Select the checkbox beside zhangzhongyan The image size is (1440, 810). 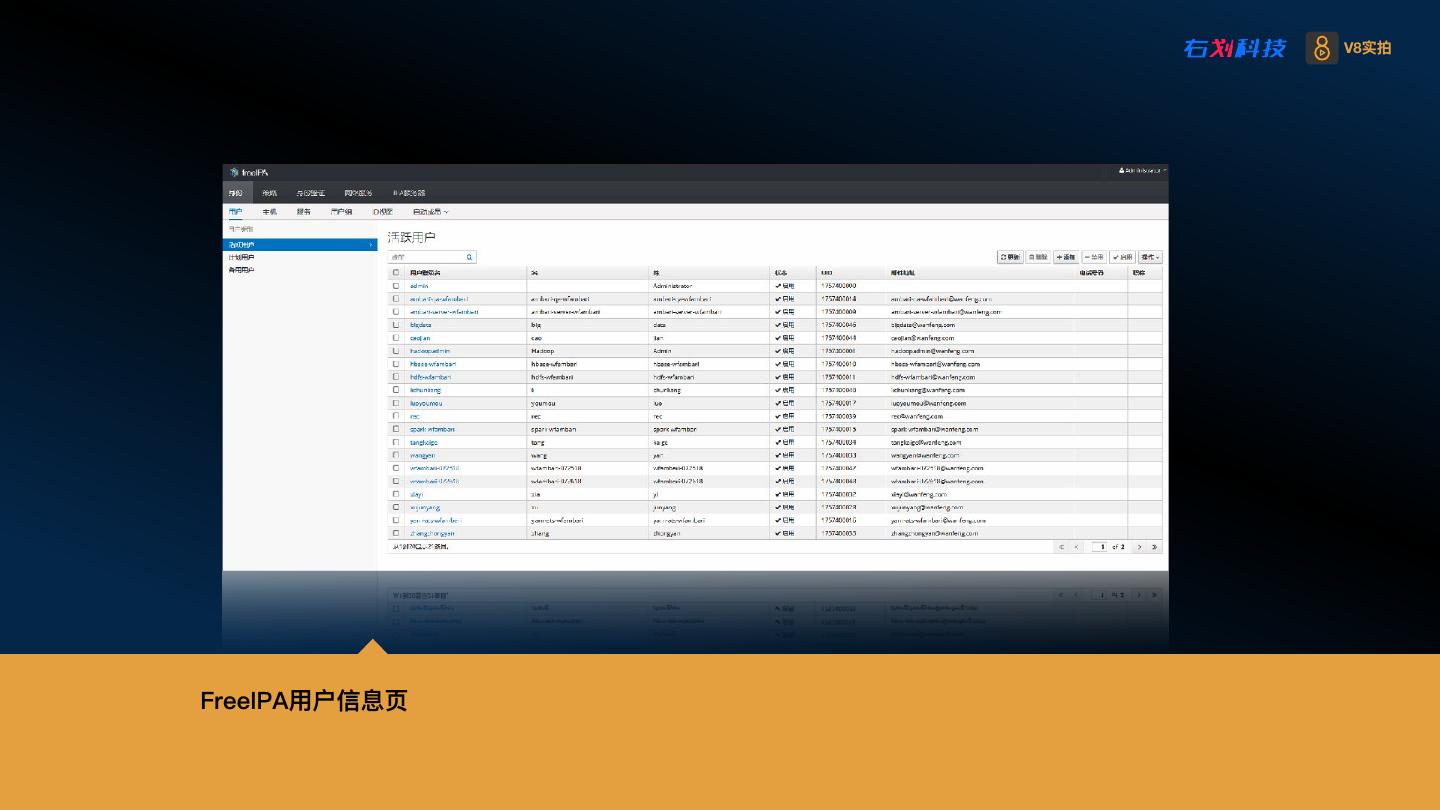(x=396, y=533)
